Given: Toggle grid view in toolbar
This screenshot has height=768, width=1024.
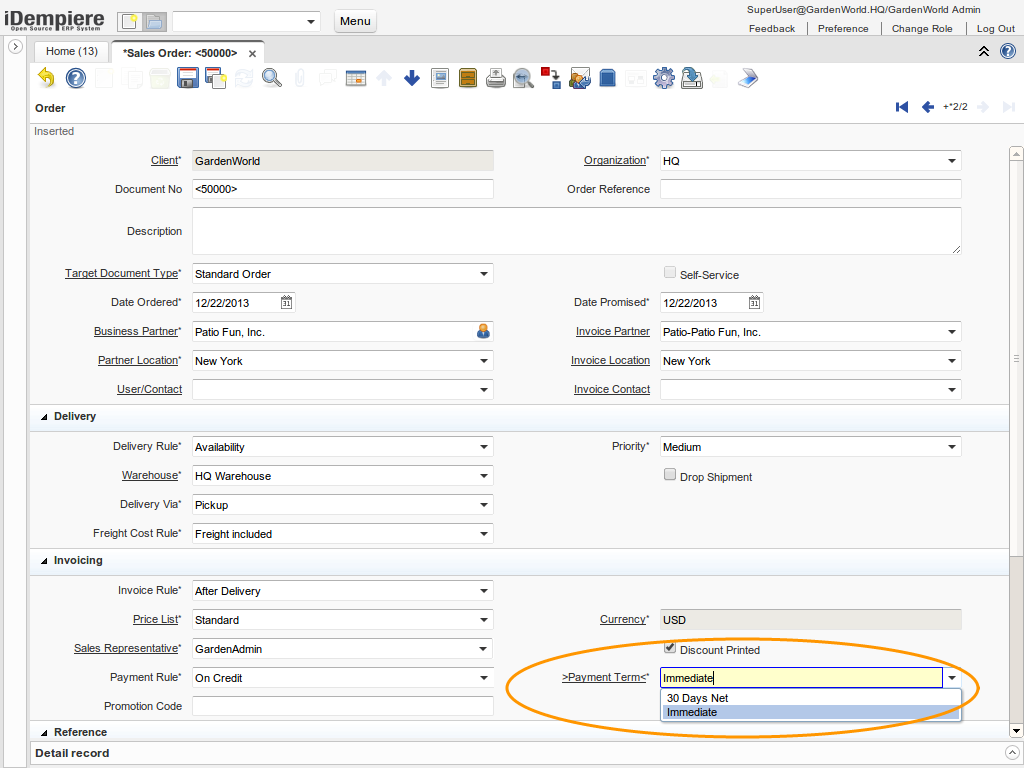Looking at the screenshot, I should coord(356,78).
